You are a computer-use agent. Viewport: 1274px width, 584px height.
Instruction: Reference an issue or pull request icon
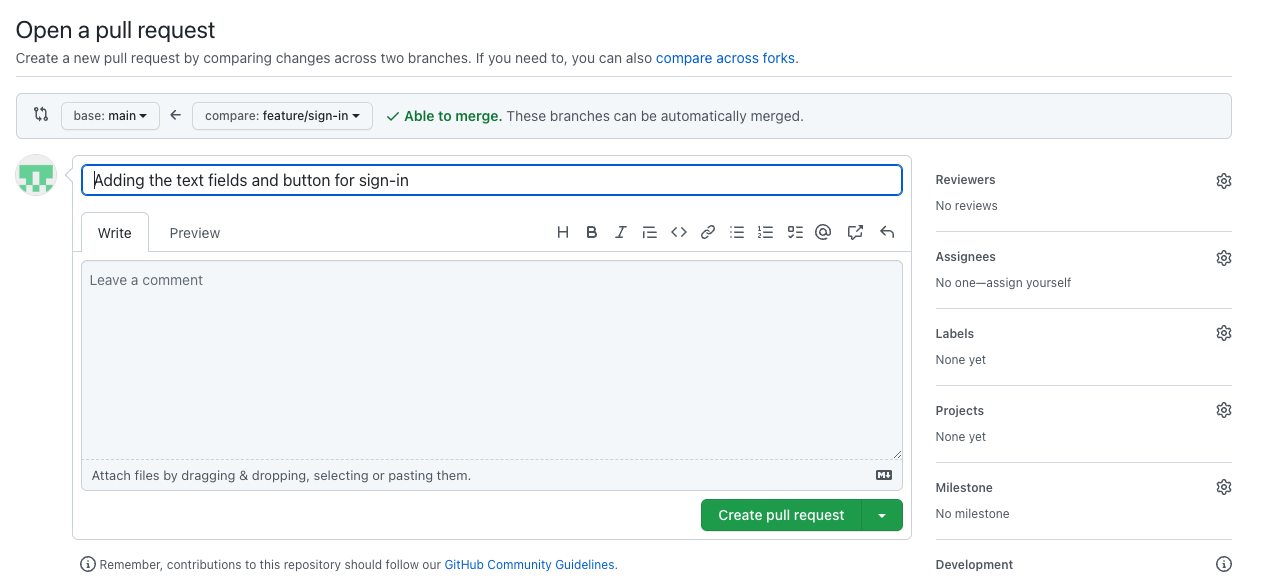(x=855, y=232)
